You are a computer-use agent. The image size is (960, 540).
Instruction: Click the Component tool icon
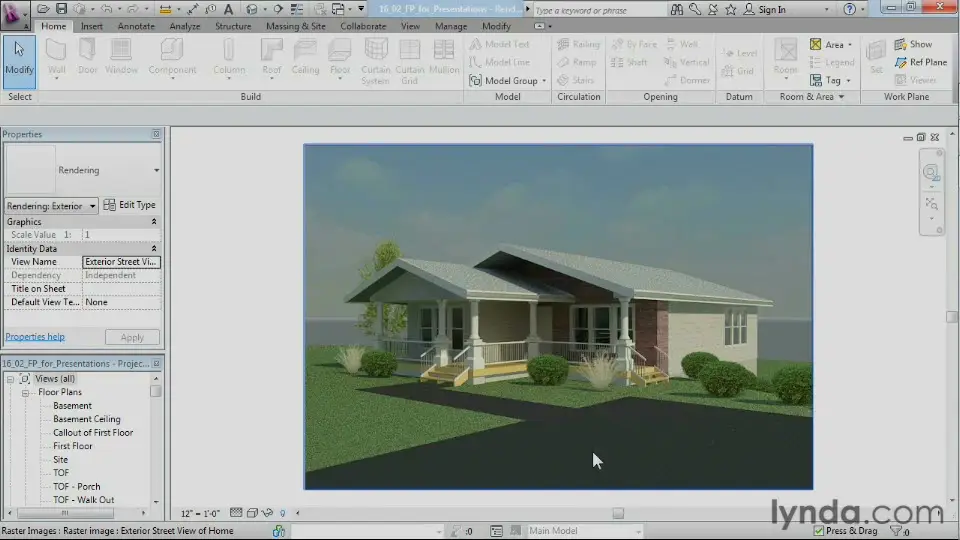172,50
